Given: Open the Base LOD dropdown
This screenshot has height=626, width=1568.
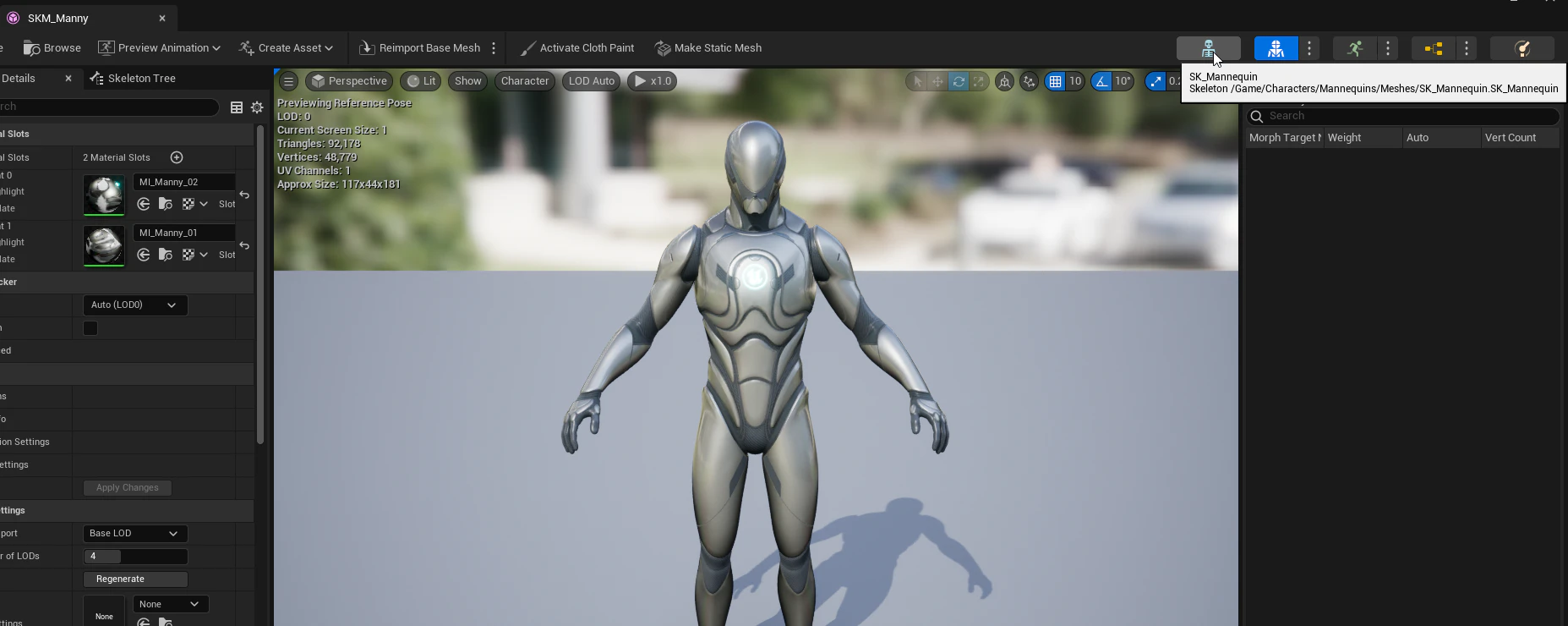Looking at the screenshot, I should pos(135,533).
